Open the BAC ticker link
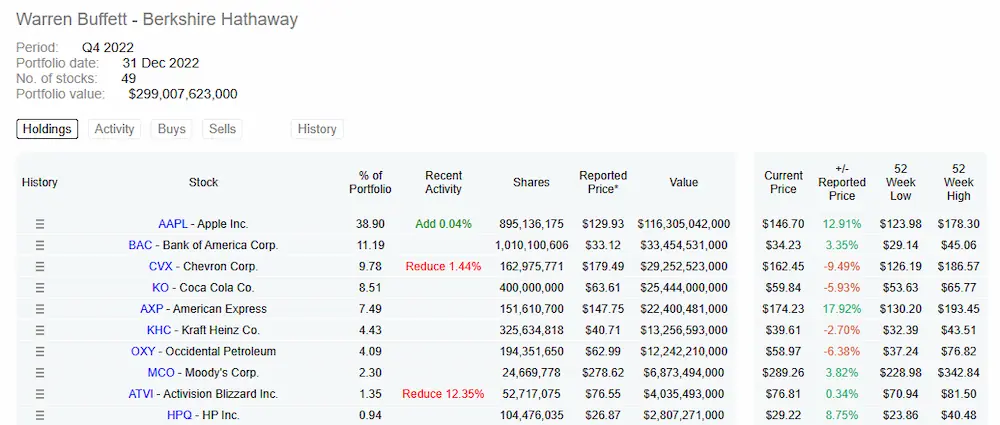The height and width of the screenshot is (425, 1000). (x=140, y=245)
